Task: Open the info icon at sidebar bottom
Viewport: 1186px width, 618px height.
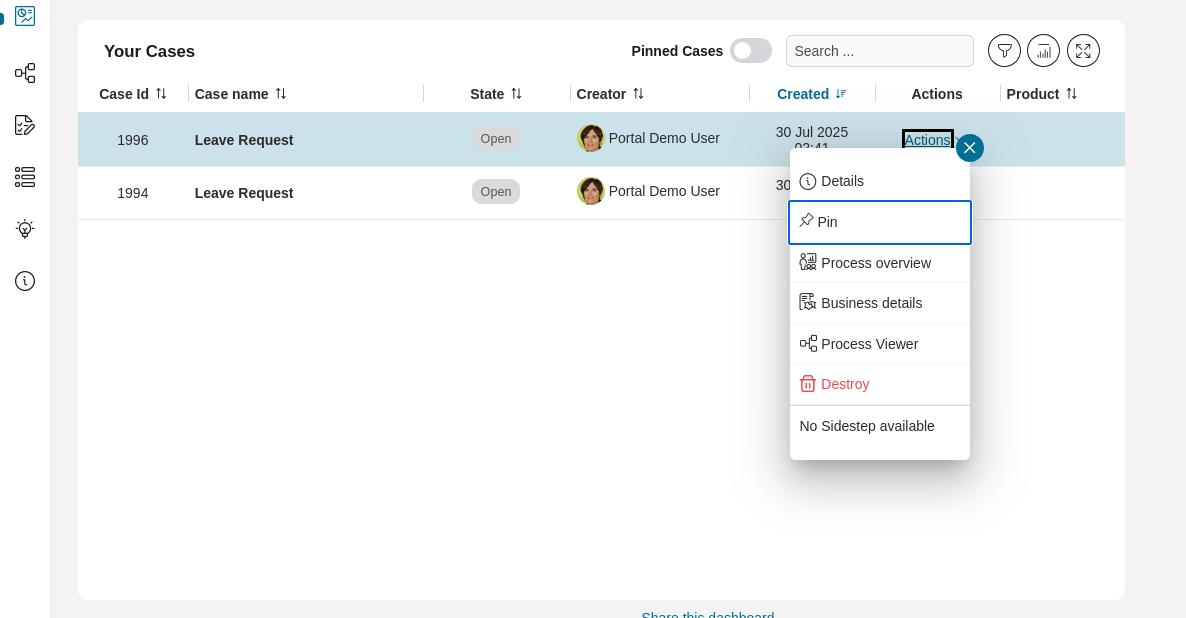Action: tap(24, 281)
